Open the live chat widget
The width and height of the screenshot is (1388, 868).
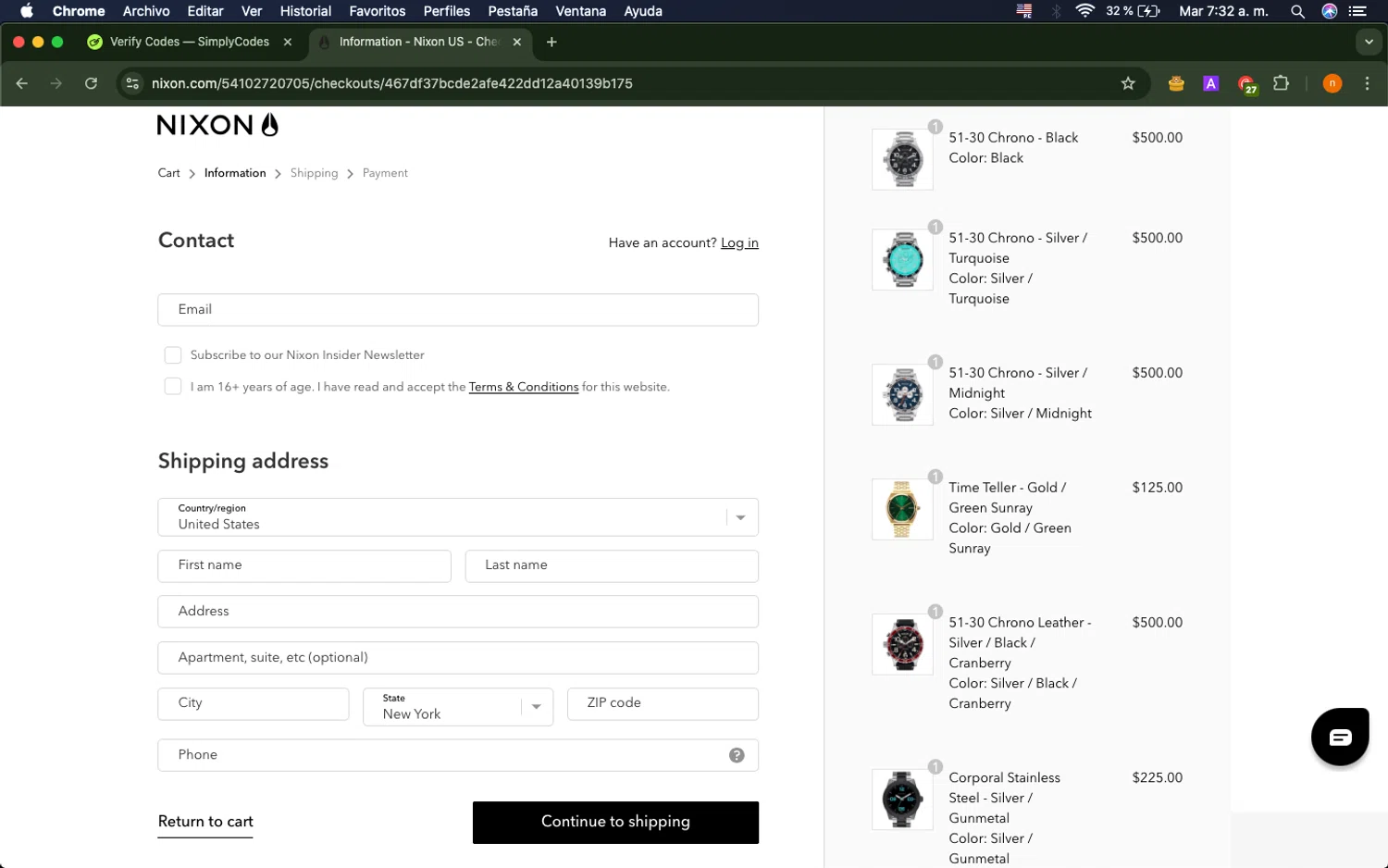tap(1340, 738)
